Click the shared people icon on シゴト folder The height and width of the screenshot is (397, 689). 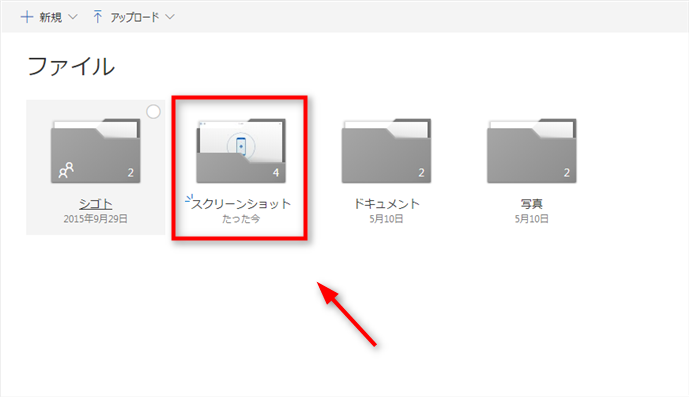point(66,170)
